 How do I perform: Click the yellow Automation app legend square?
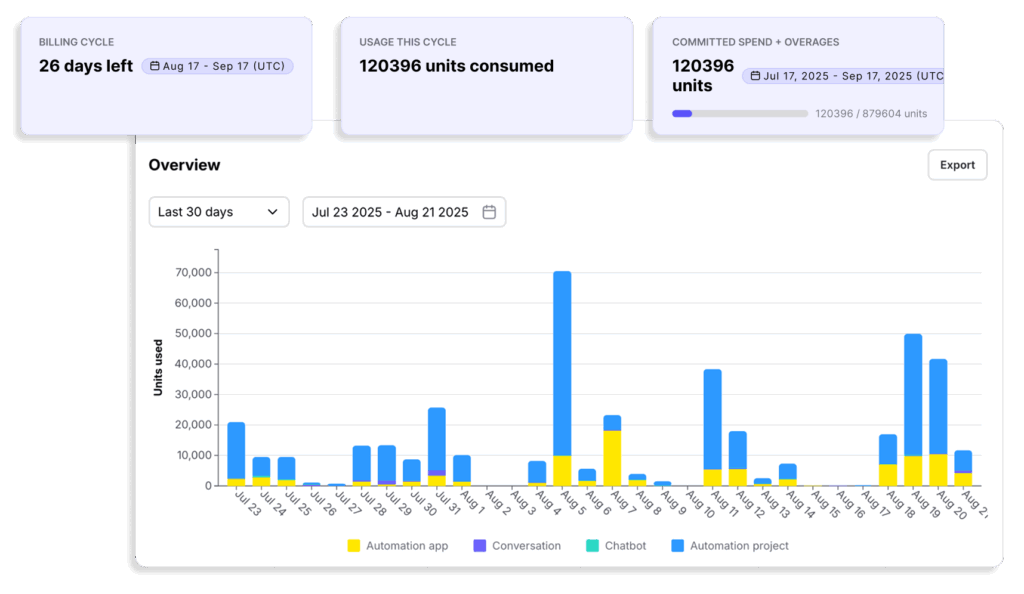[355, 545]
